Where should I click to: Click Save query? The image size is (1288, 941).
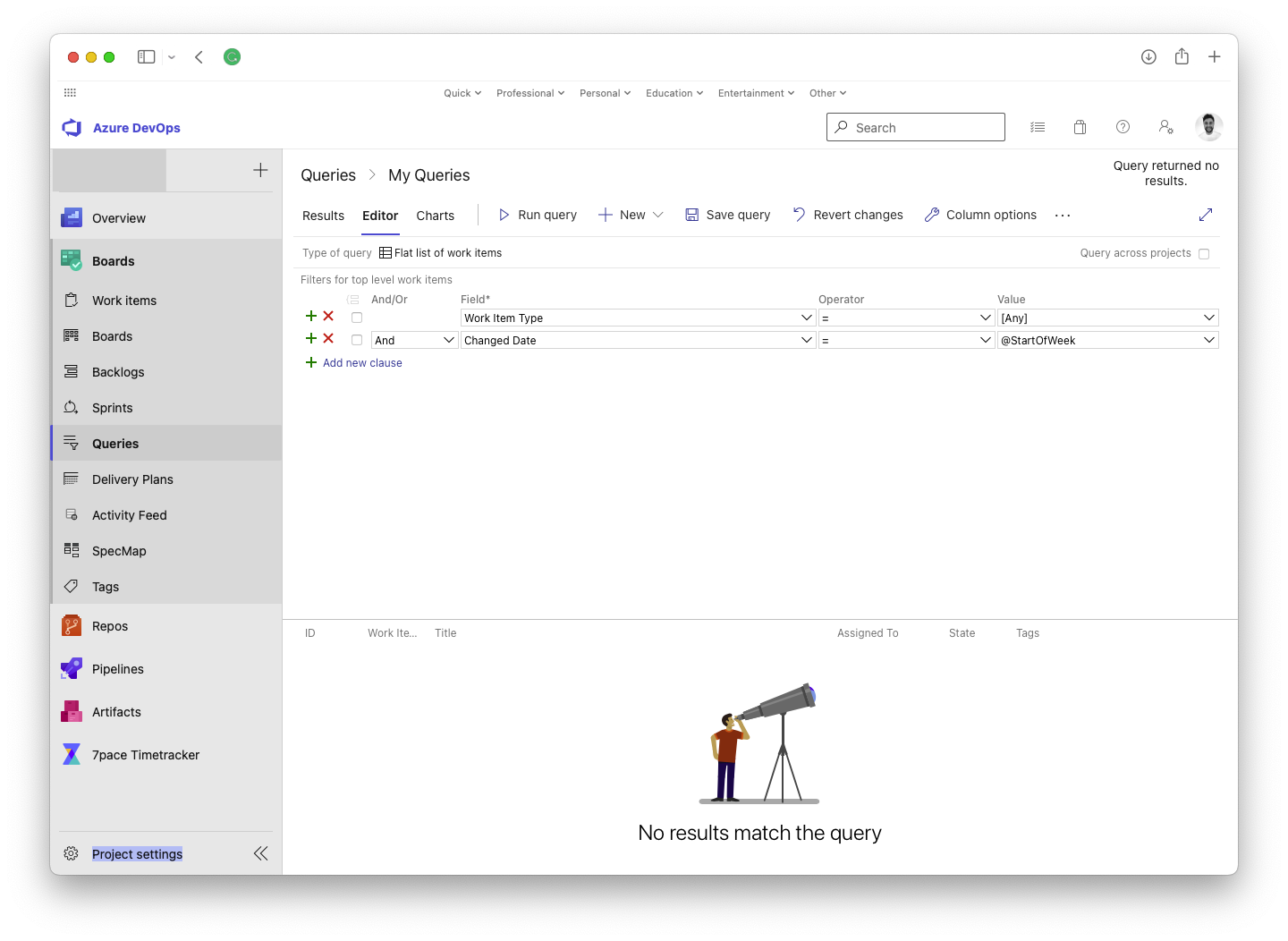point(728,215)
